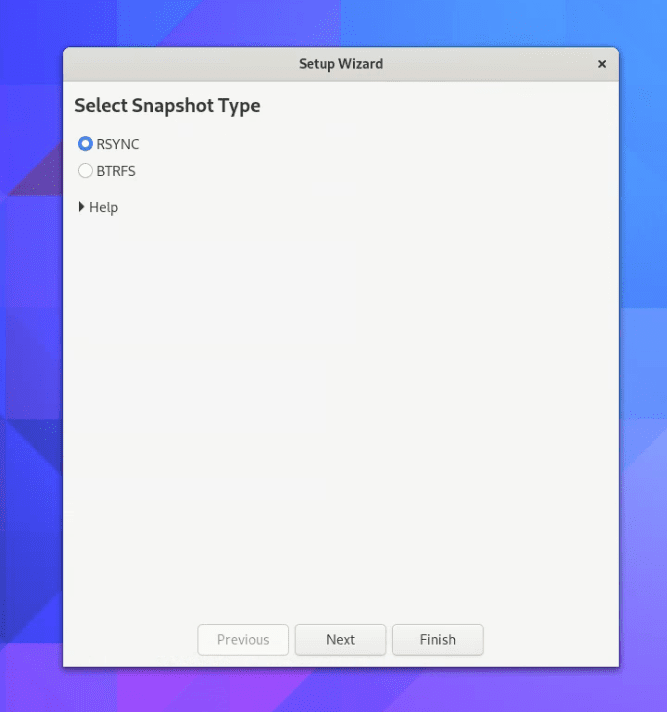Click the disabled Previous button
Image resolution: width=667 pixels, height=712 pixels.
click(243, 639)
